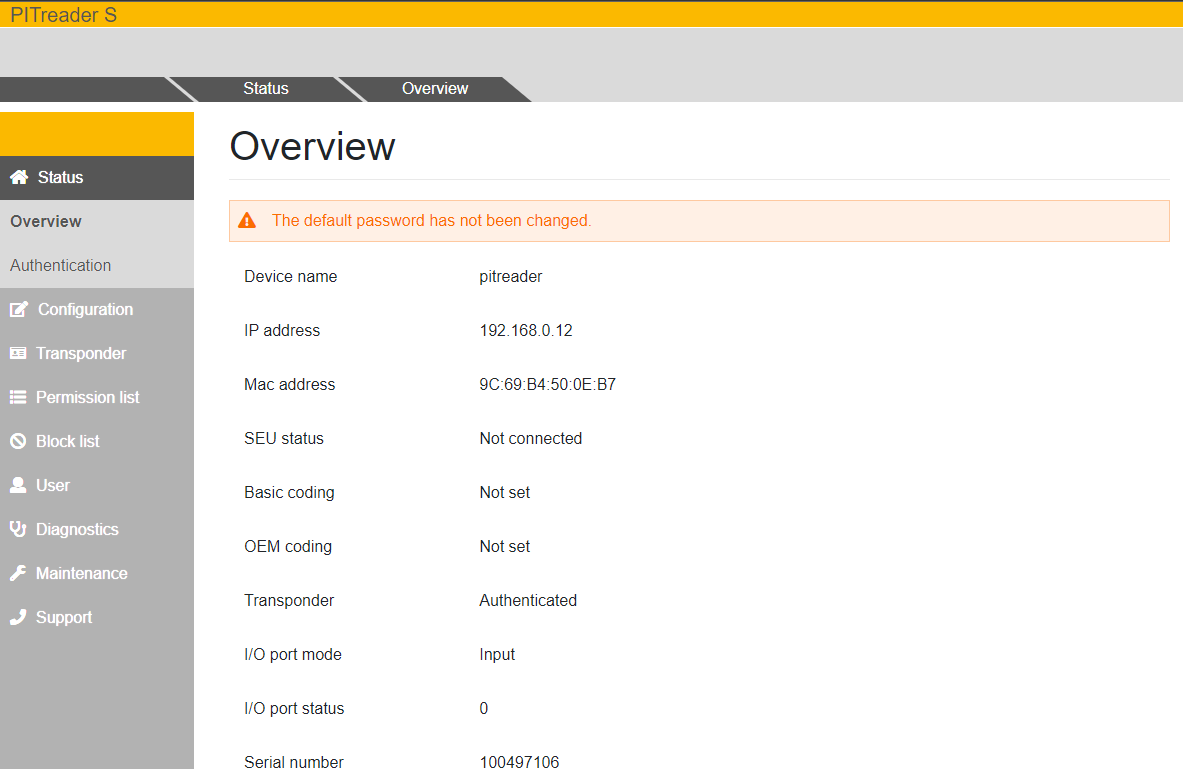Screen dimensions: 1183x769
Task: Go to the Transponder section
Action: (x=97, y=353)
